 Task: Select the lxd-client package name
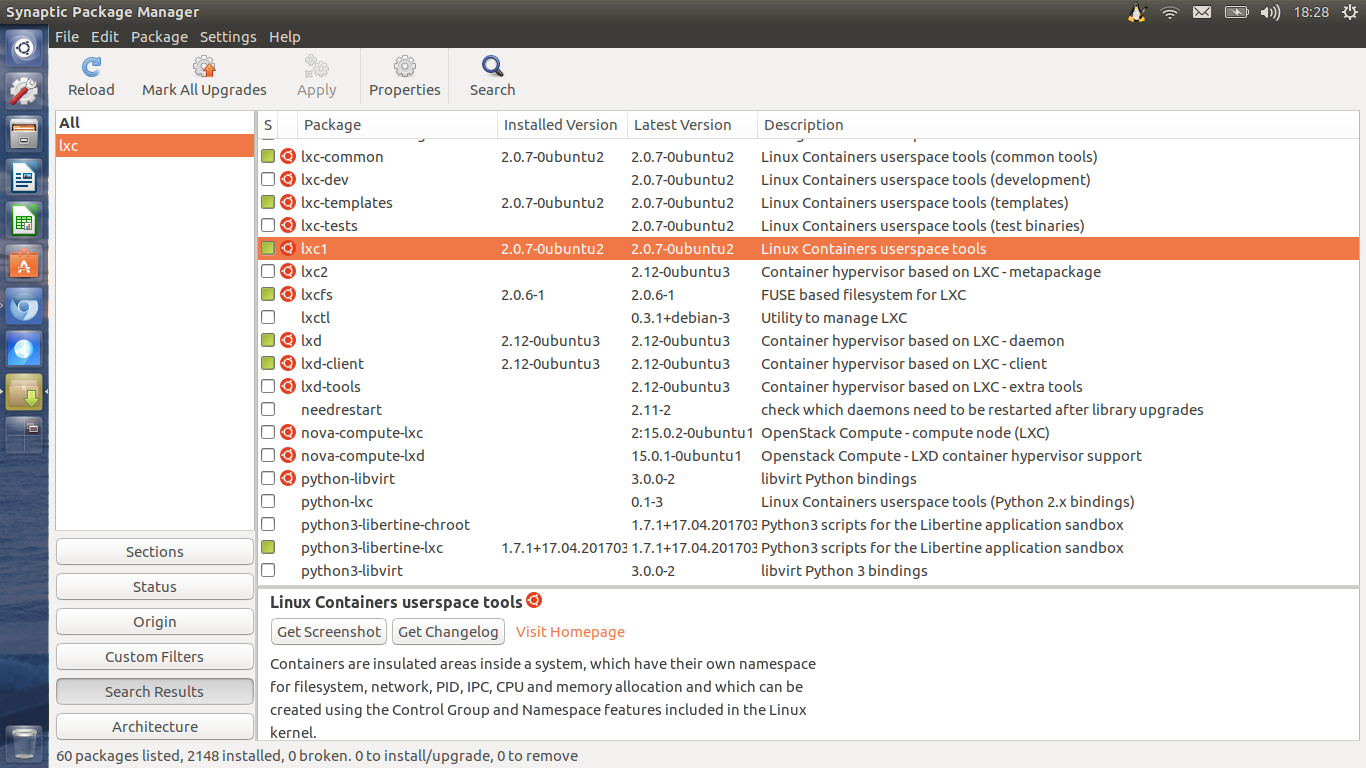332,363
